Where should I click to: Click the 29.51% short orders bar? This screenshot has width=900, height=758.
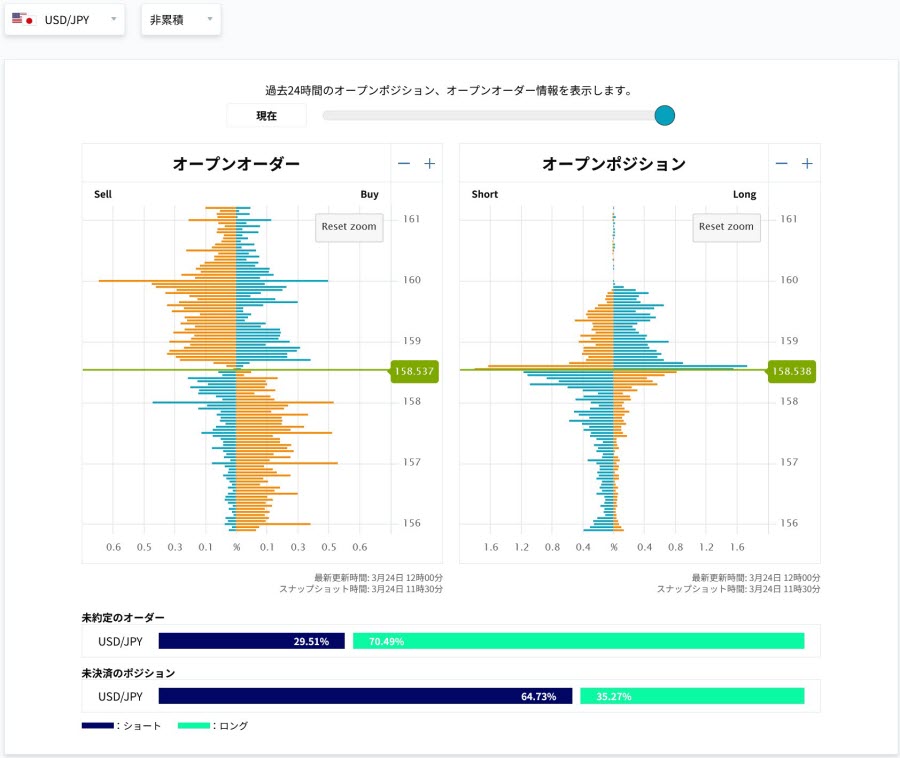pos(251,641)
